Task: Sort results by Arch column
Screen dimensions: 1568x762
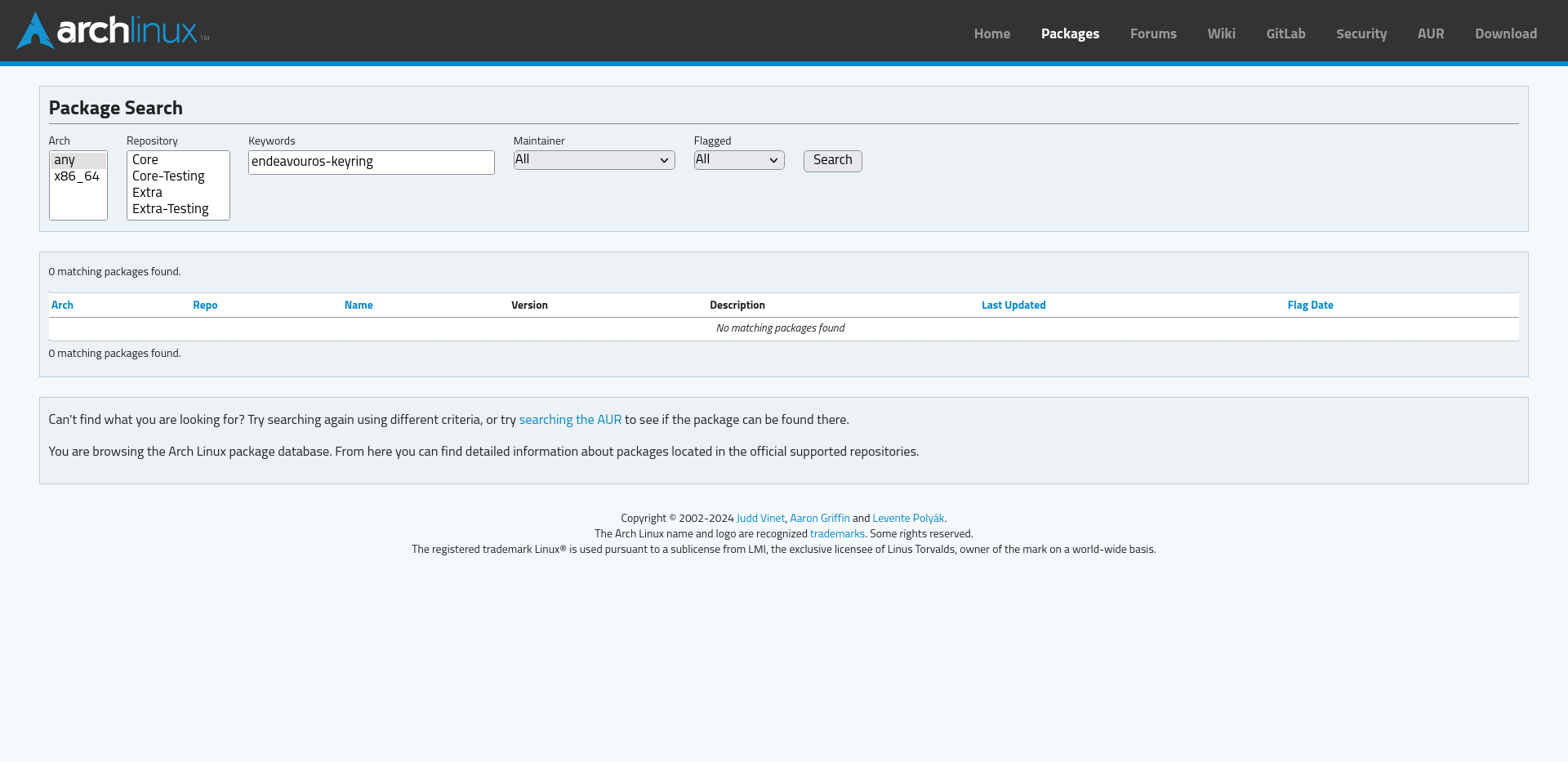Action: pyautogui.click(x=62, y=305)
